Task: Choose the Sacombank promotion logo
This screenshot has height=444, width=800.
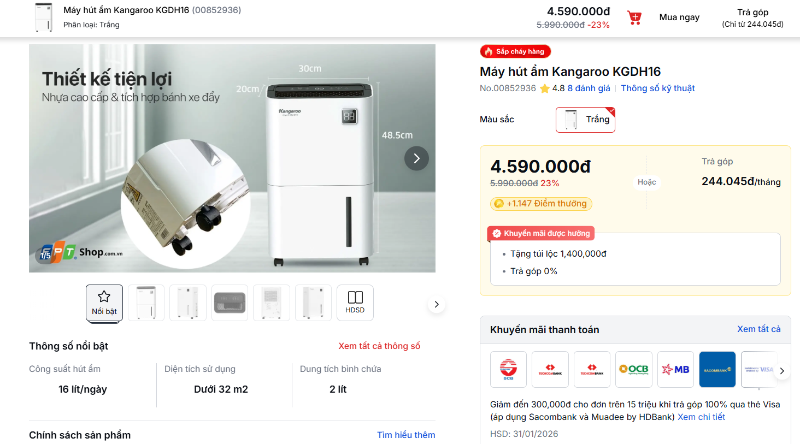Action: point(717,369)
